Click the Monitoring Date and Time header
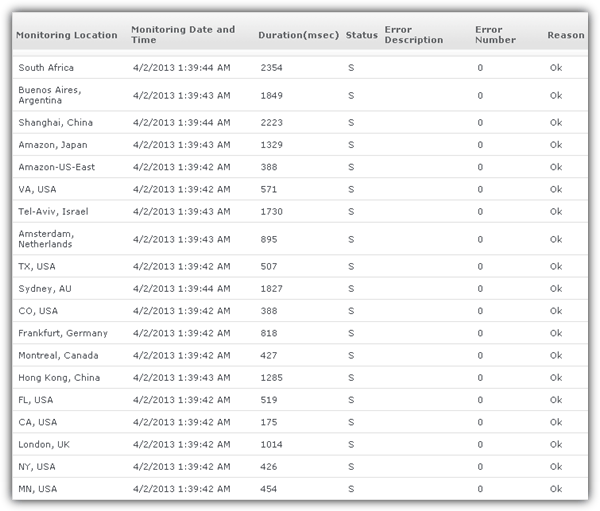Image resolution: width=600 pixels, height=511 pixels. (x=183, y=34)
